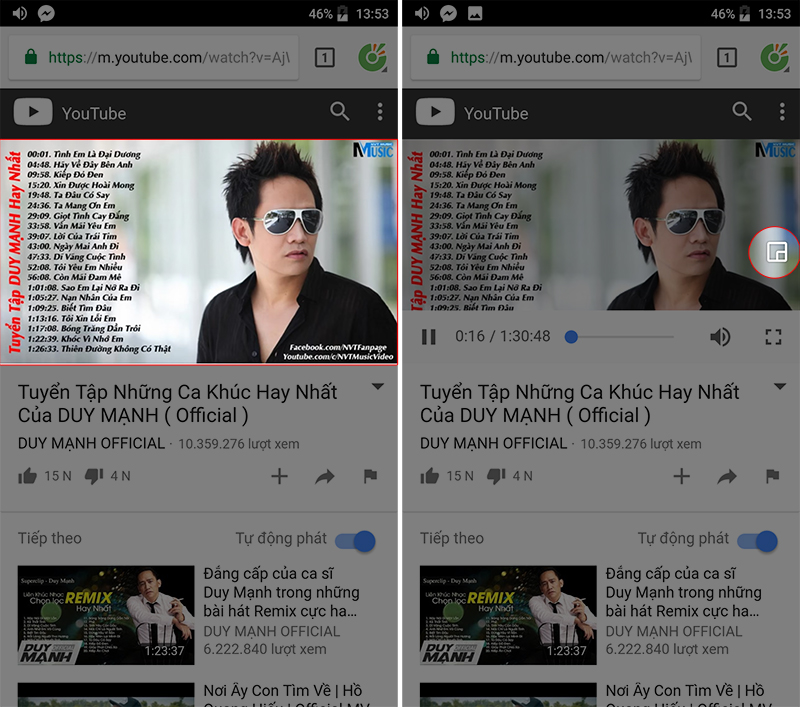Viewport: 800px width, 707px height.
Task: Tap the picture-in-picture popup icon on the video
Action: 776,252
